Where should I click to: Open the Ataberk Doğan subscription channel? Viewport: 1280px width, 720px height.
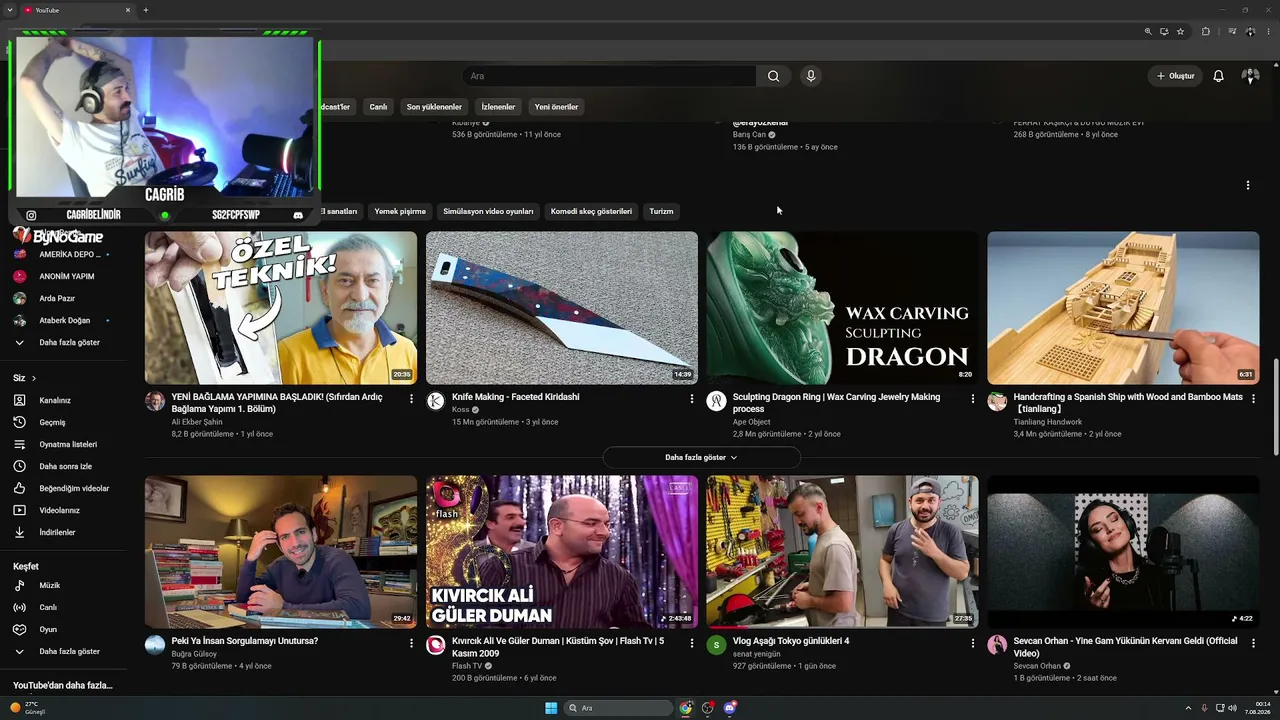click(64, 320)
